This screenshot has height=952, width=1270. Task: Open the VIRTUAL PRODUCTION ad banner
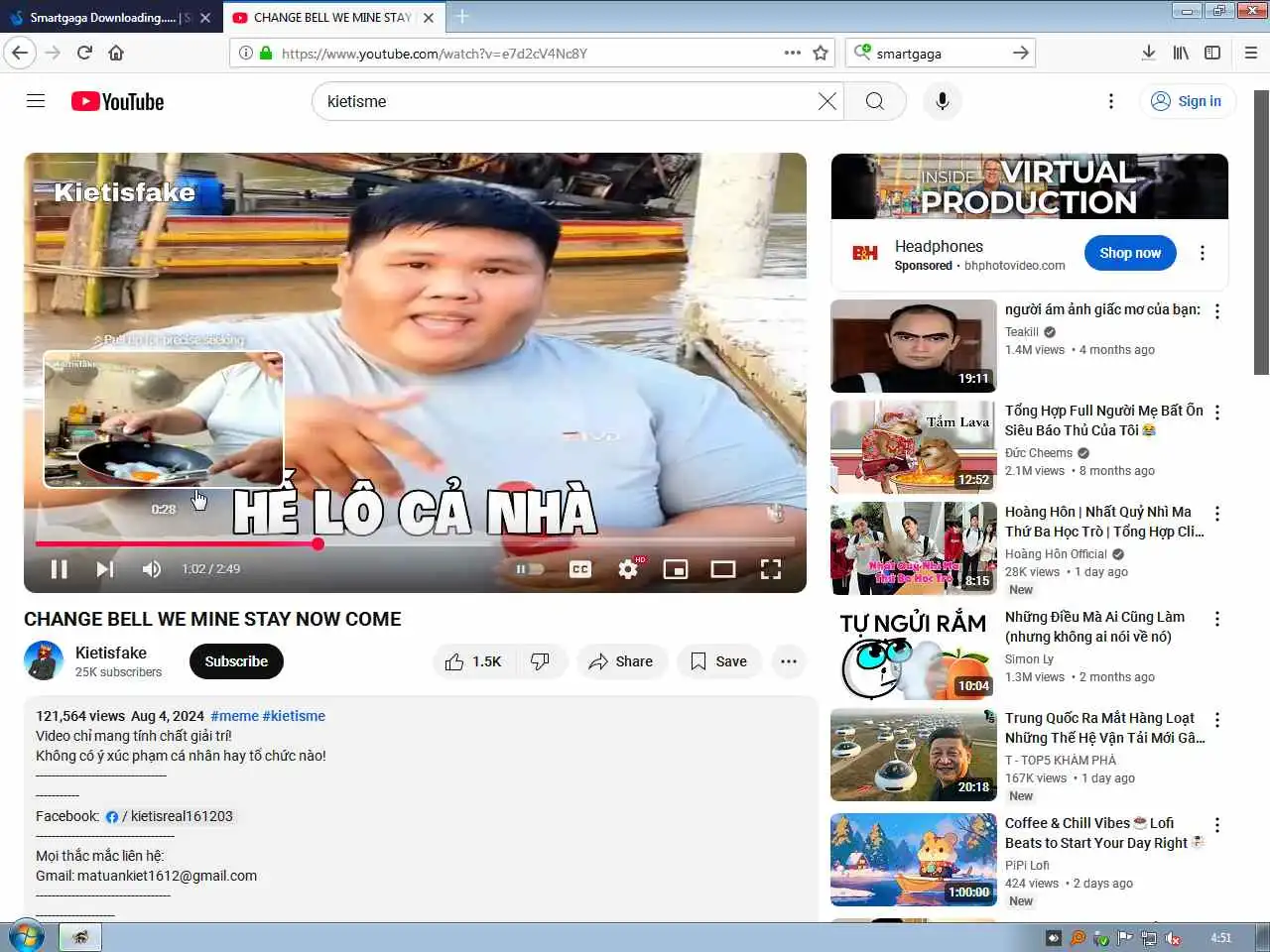(1029, 186)
